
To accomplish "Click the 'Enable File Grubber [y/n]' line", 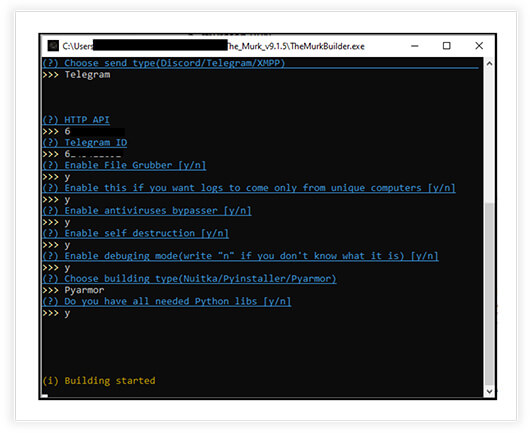I will click(x=124, y=165).
